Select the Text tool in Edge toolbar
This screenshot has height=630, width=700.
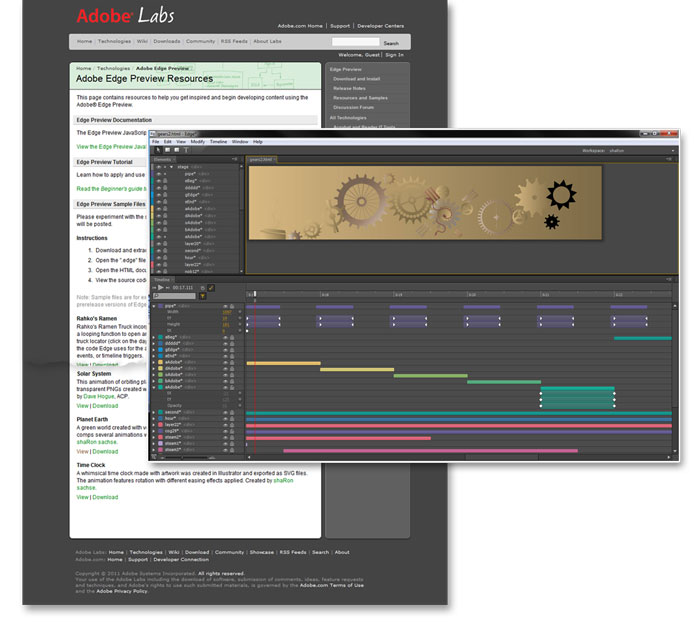pos(186,150)
